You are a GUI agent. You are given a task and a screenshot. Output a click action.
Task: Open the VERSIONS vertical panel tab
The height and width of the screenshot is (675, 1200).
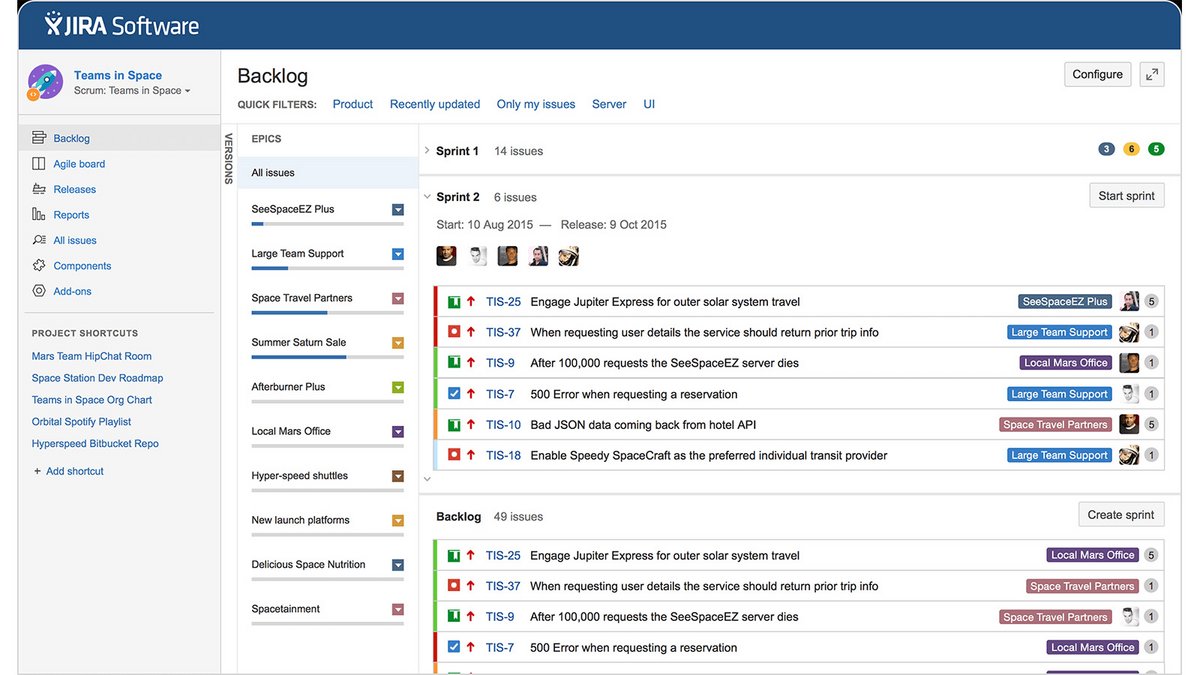(x=228, y=158)
